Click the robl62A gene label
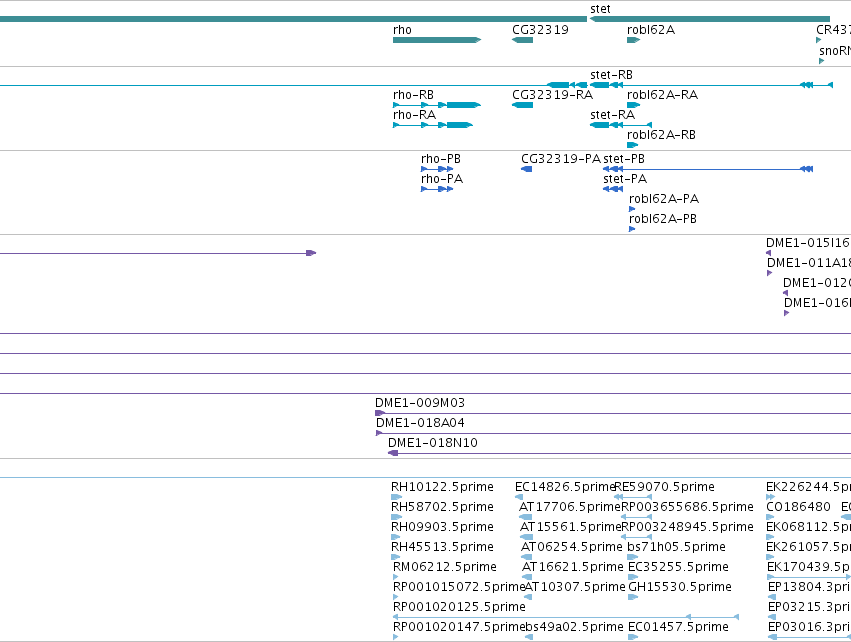The width and height of the screenshot is (851, 642). pos(651,30)
